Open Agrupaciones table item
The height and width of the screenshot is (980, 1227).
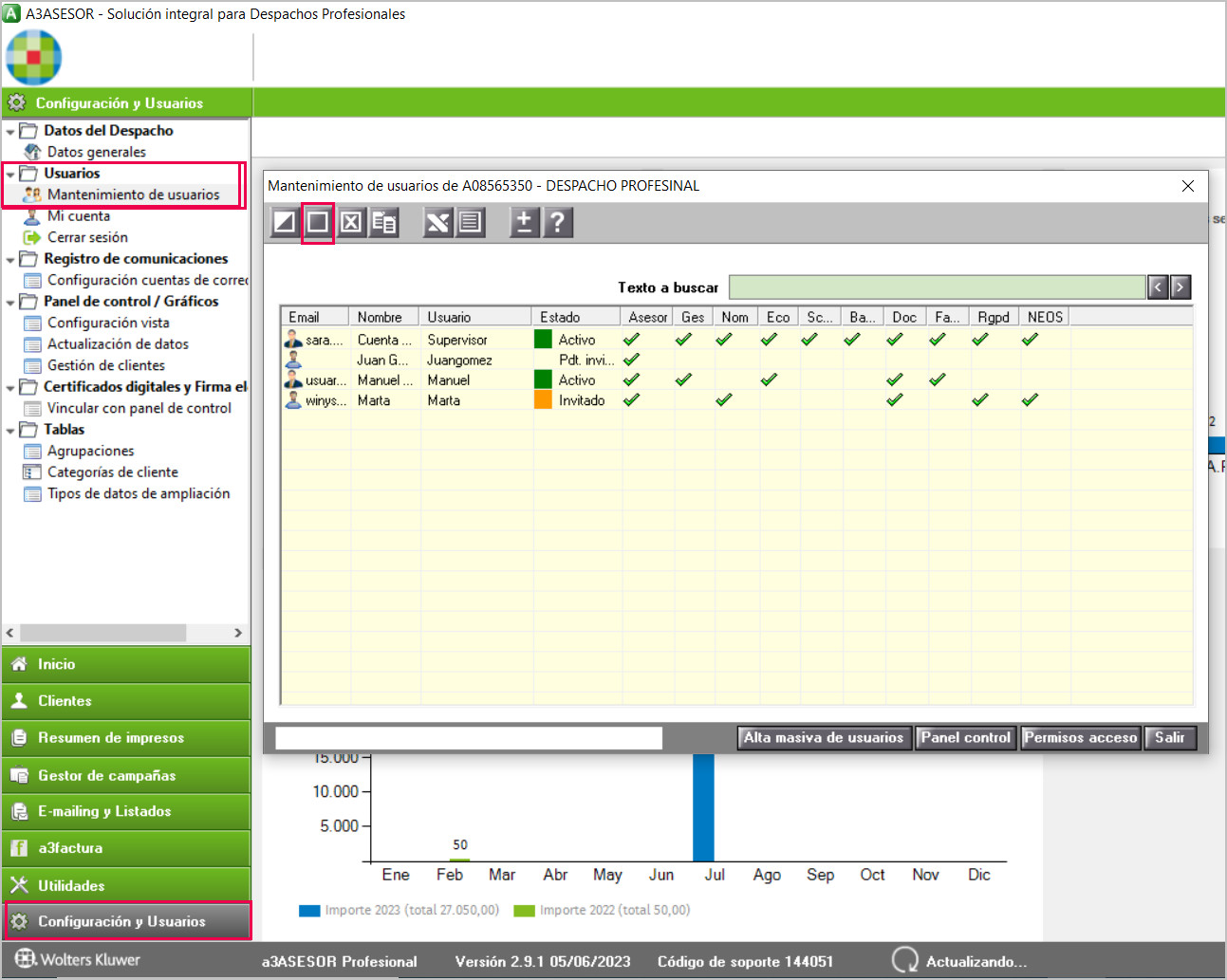(90, 451)
